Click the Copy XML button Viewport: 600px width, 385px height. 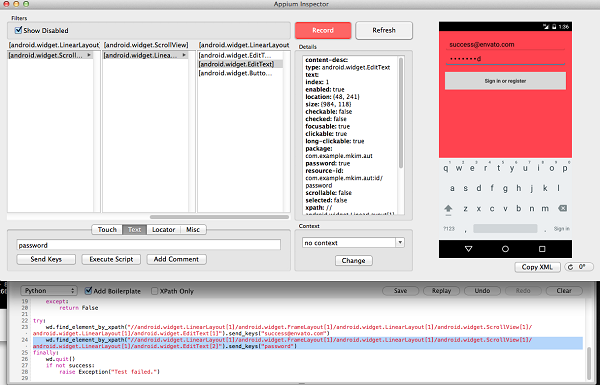(x=537, y=267)
